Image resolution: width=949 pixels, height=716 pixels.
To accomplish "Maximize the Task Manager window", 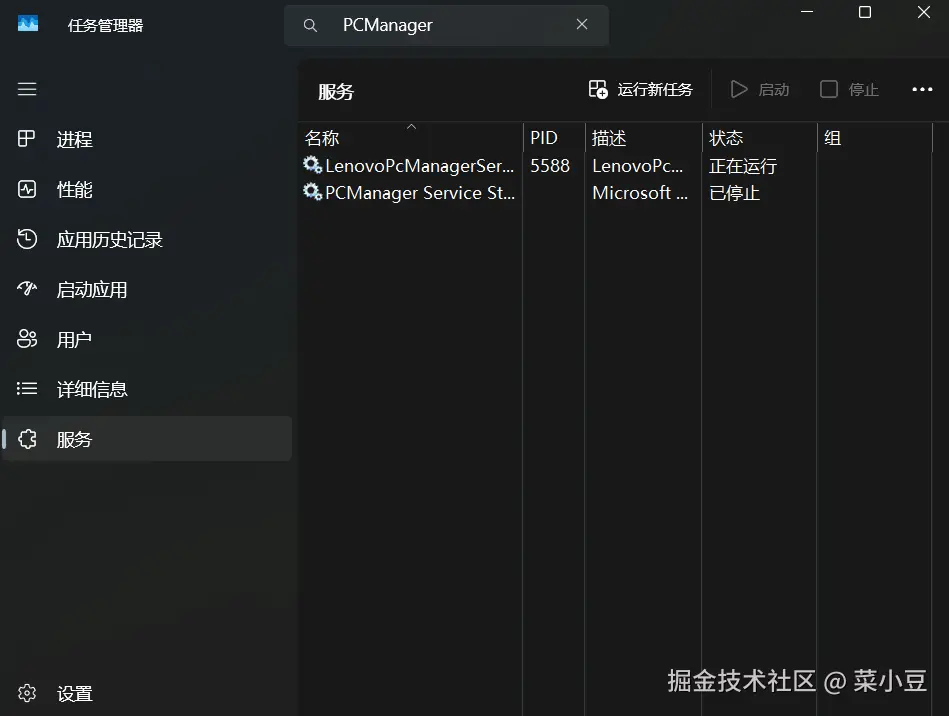I will (x=865, y=12).
